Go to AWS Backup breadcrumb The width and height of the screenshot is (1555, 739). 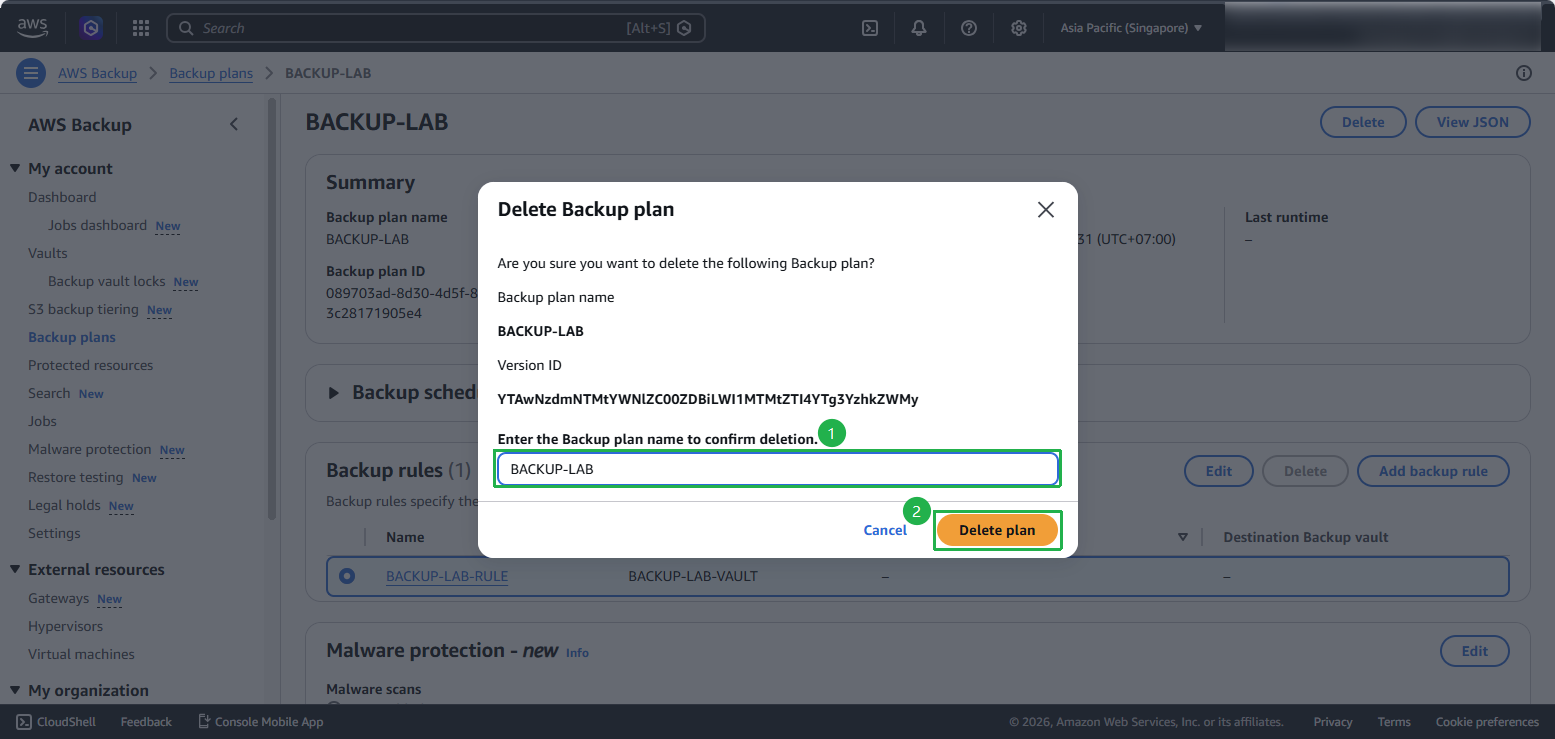(97, 73)
